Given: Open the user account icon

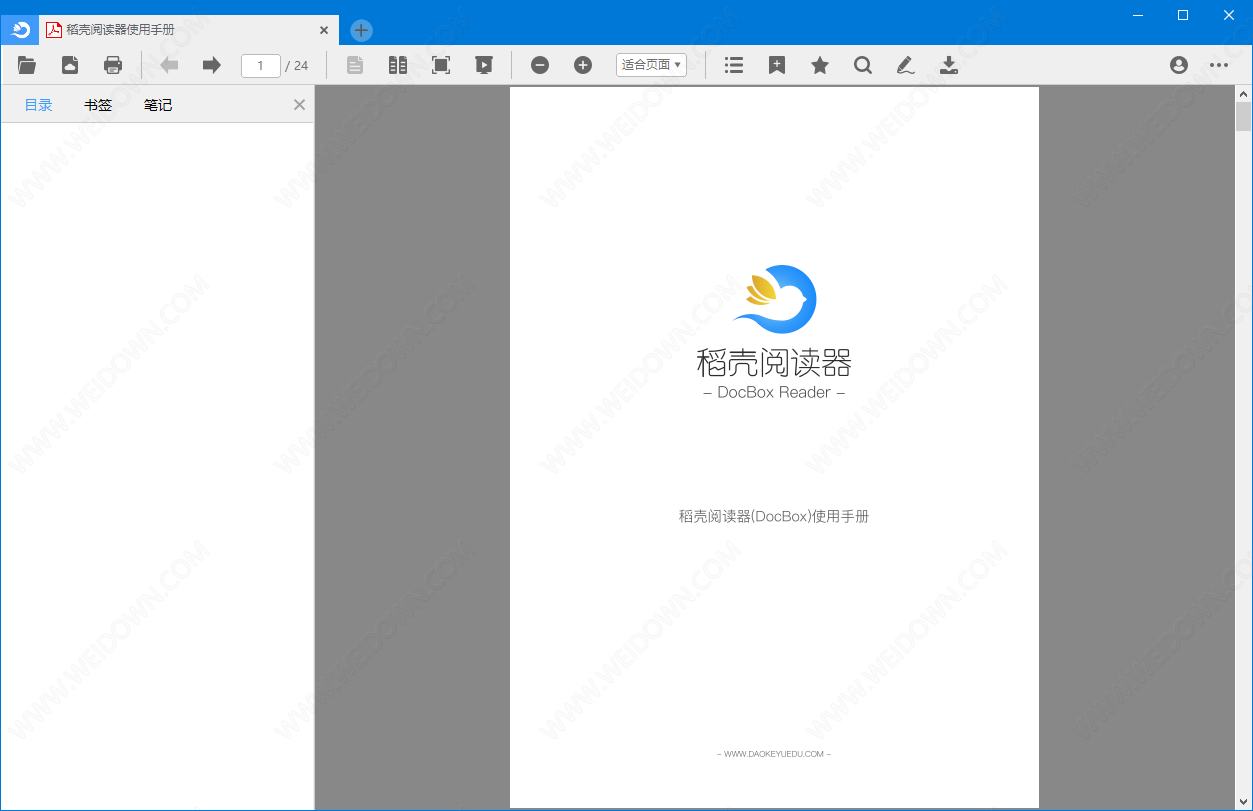Looking at the screenshot, I should pos(1179,65).
